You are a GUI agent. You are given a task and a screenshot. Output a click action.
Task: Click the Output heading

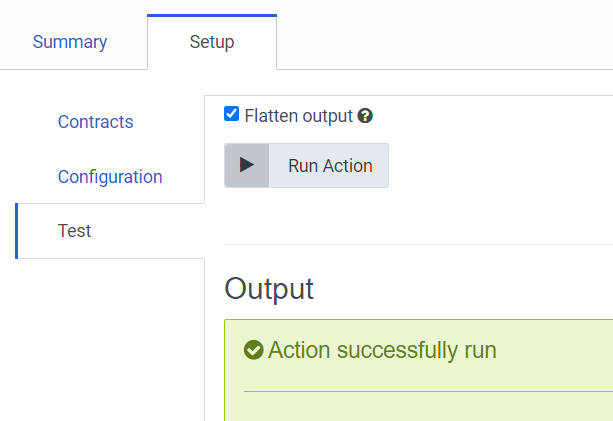269,289
